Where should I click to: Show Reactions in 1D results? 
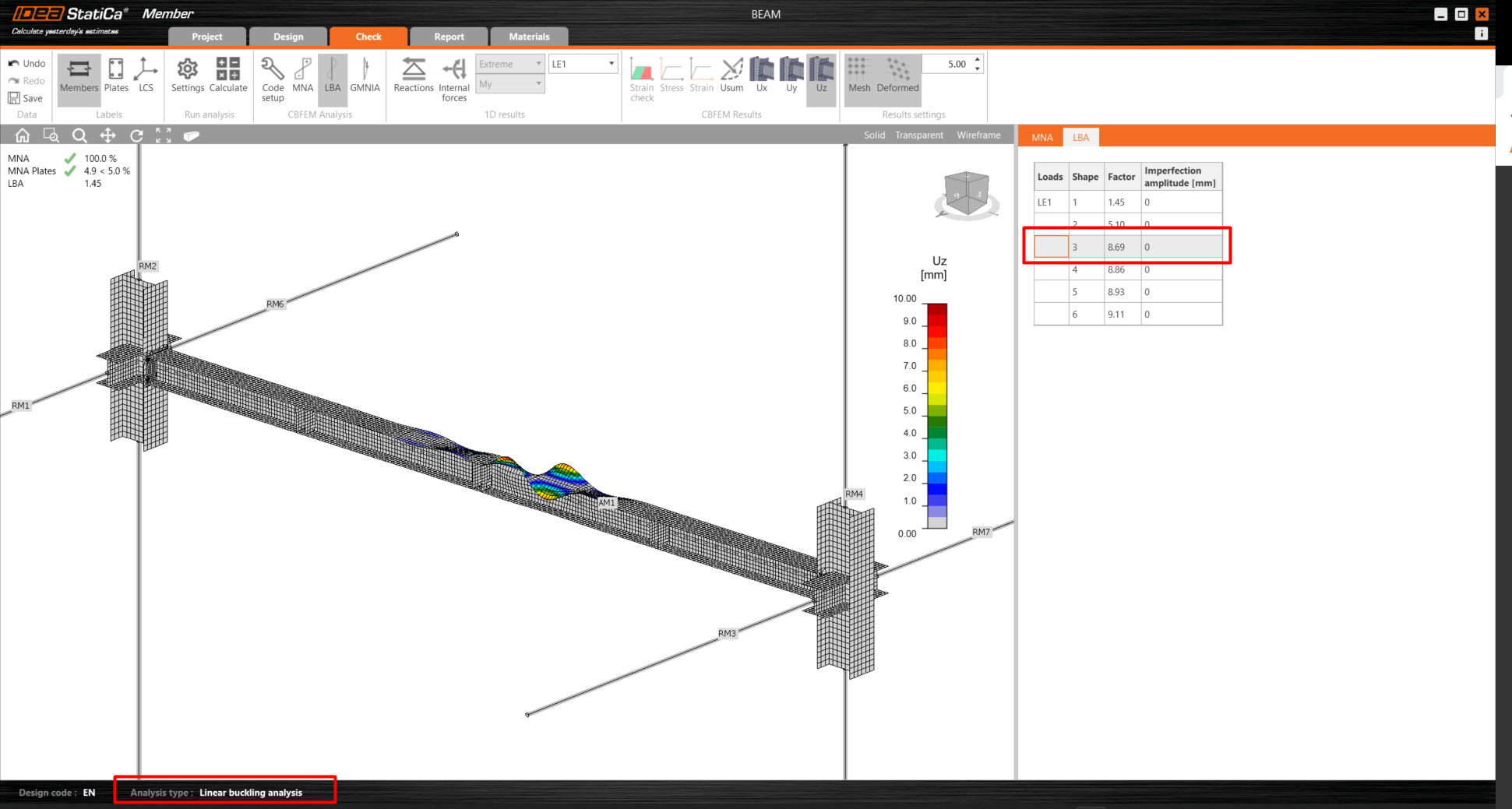tap(414, 76)
